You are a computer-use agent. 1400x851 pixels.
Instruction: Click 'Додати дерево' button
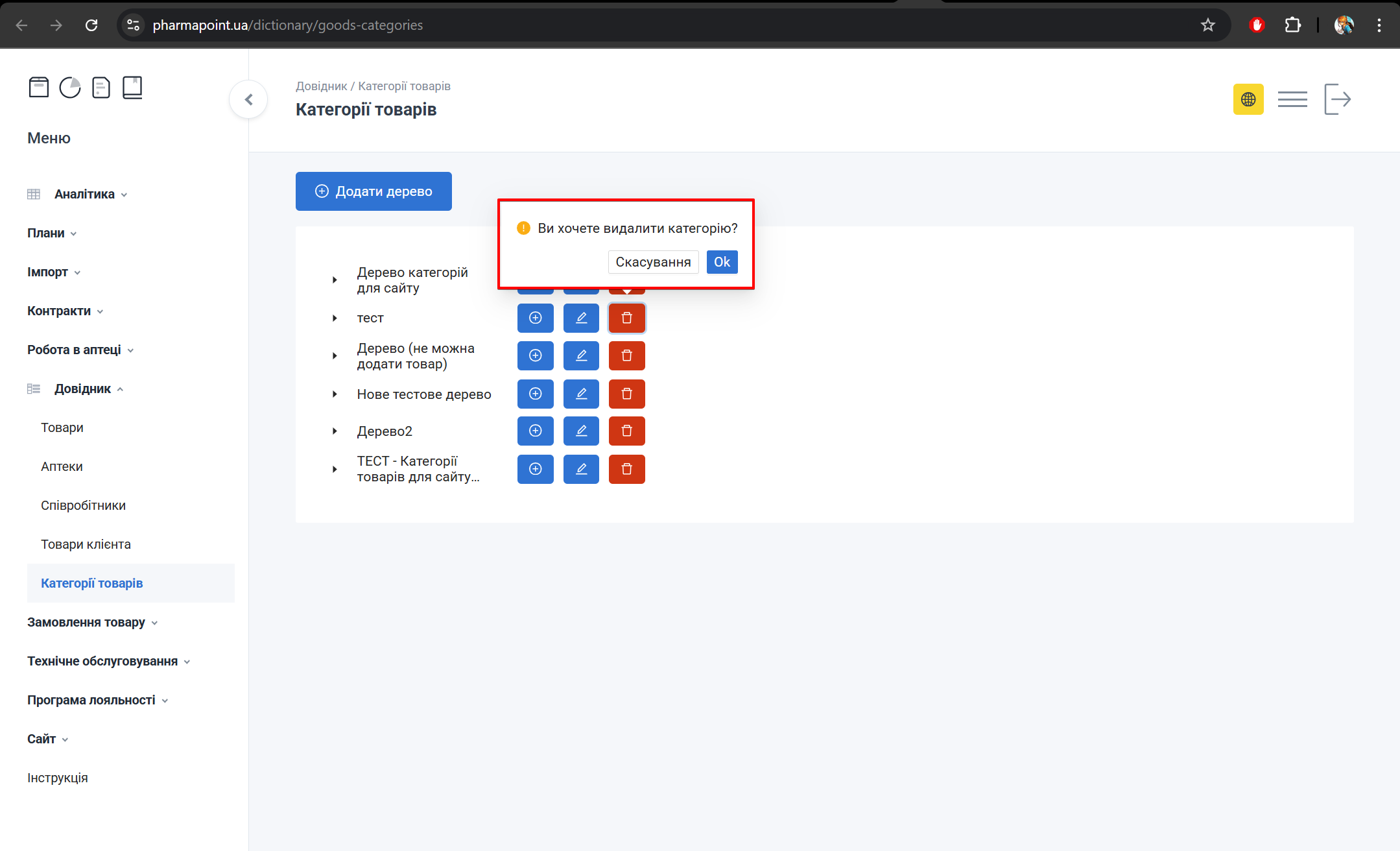[374, 191]
